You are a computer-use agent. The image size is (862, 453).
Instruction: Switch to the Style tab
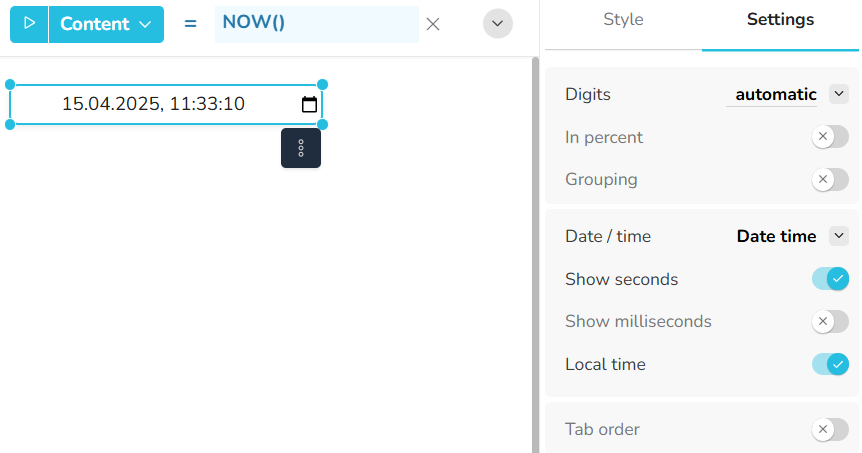[623, 20]
